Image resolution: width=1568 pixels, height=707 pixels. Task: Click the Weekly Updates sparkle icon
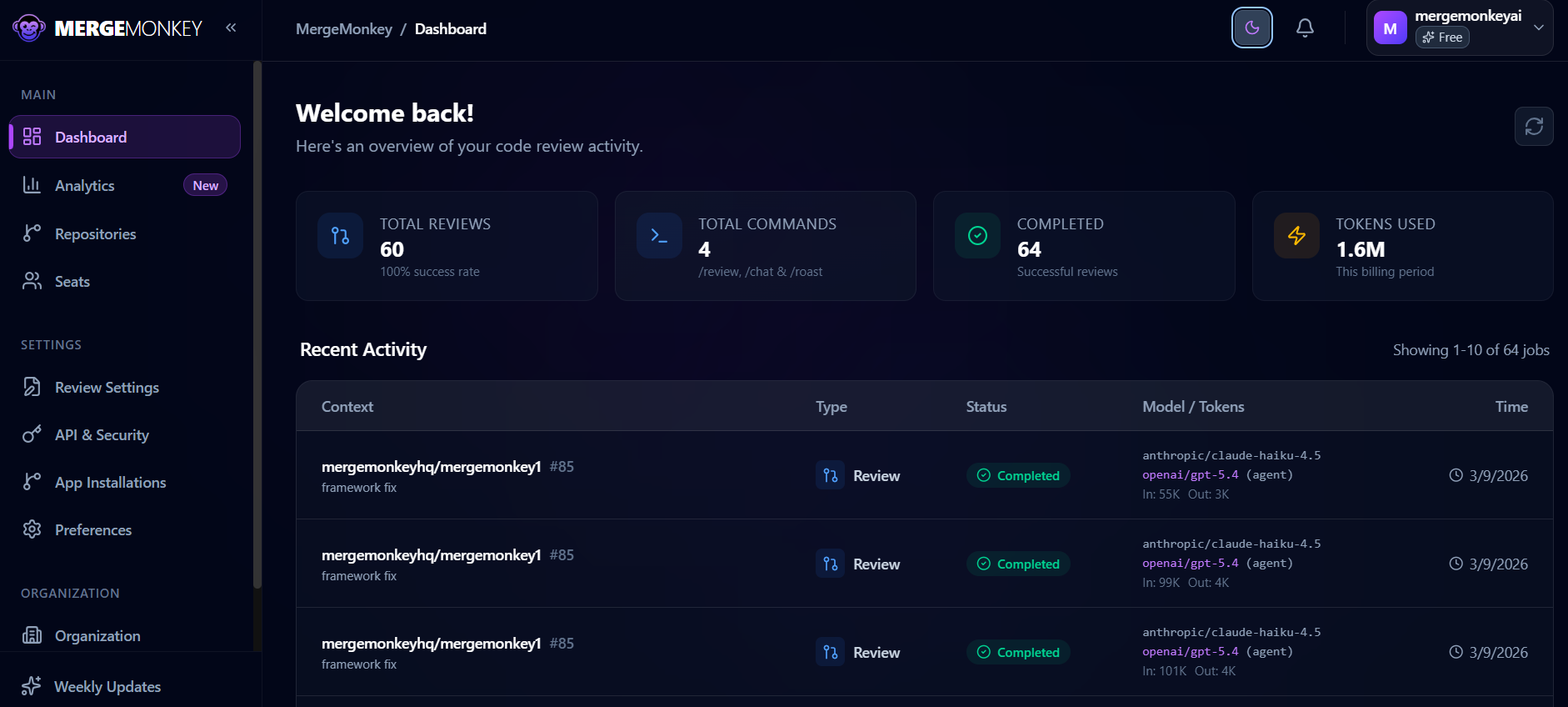point(32,686)
